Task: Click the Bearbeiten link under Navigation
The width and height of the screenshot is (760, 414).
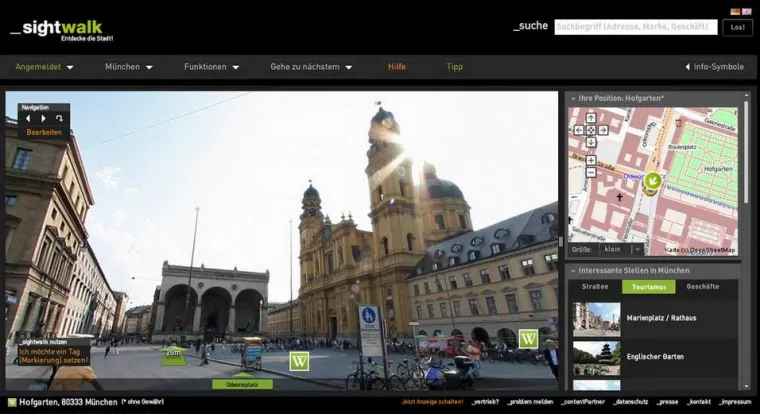Action: click(44, 132)
